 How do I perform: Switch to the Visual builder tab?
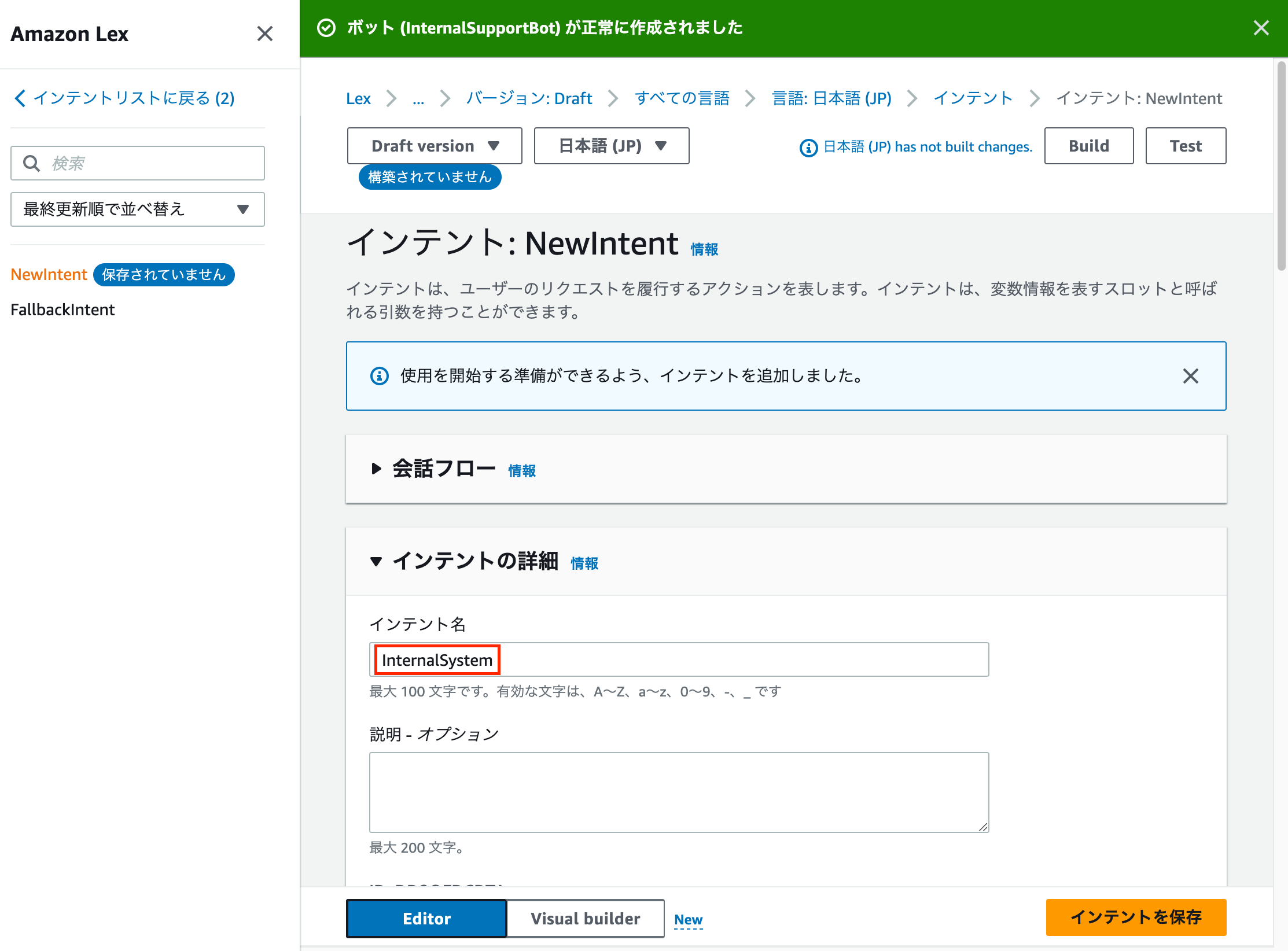(585, 919)
